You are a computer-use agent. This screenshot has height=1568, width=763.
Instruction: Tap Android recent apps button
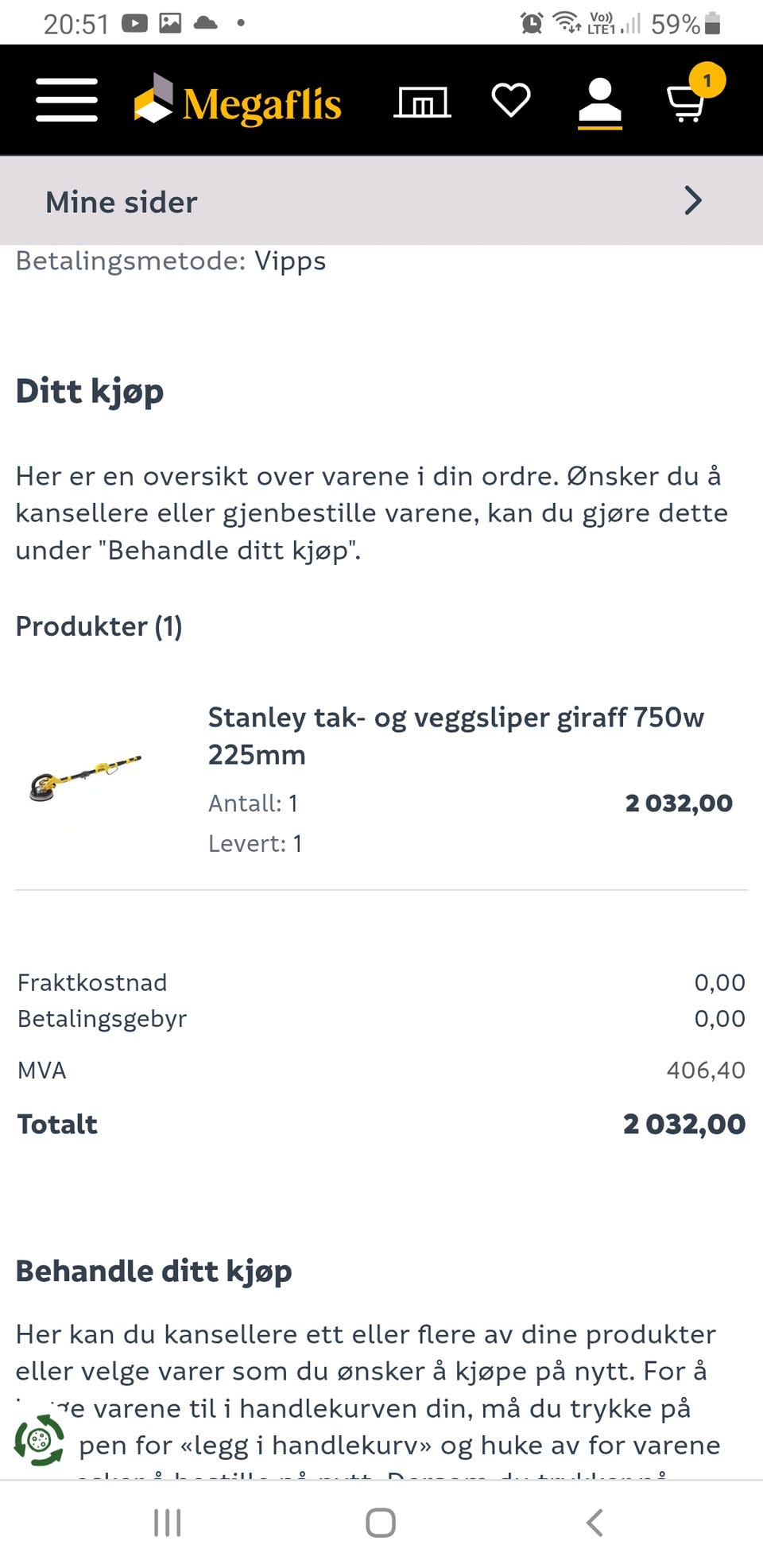click(x=168, y=1523)
